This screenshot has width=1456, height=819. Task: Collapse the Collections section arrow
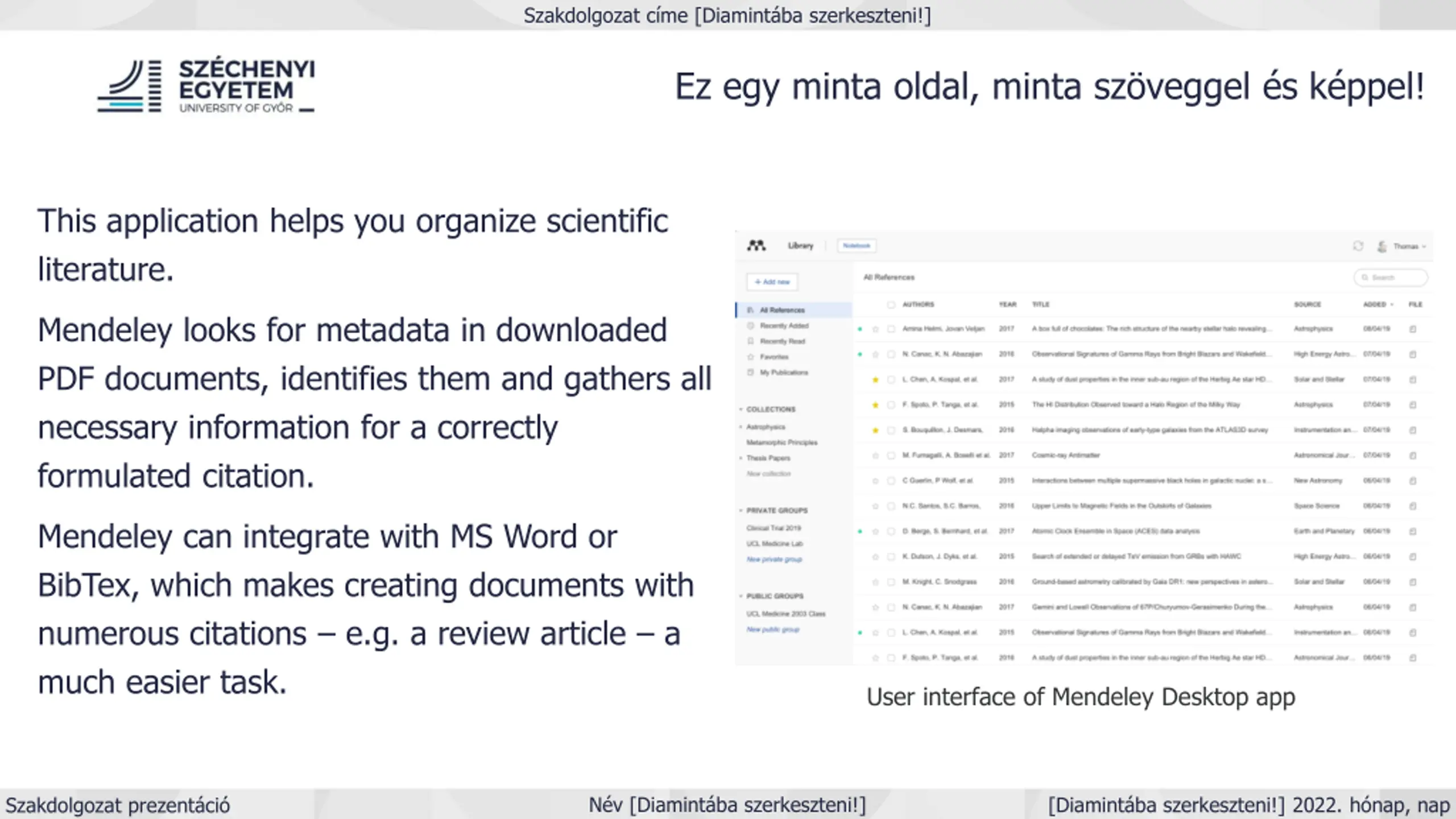(x=741, y=409)
